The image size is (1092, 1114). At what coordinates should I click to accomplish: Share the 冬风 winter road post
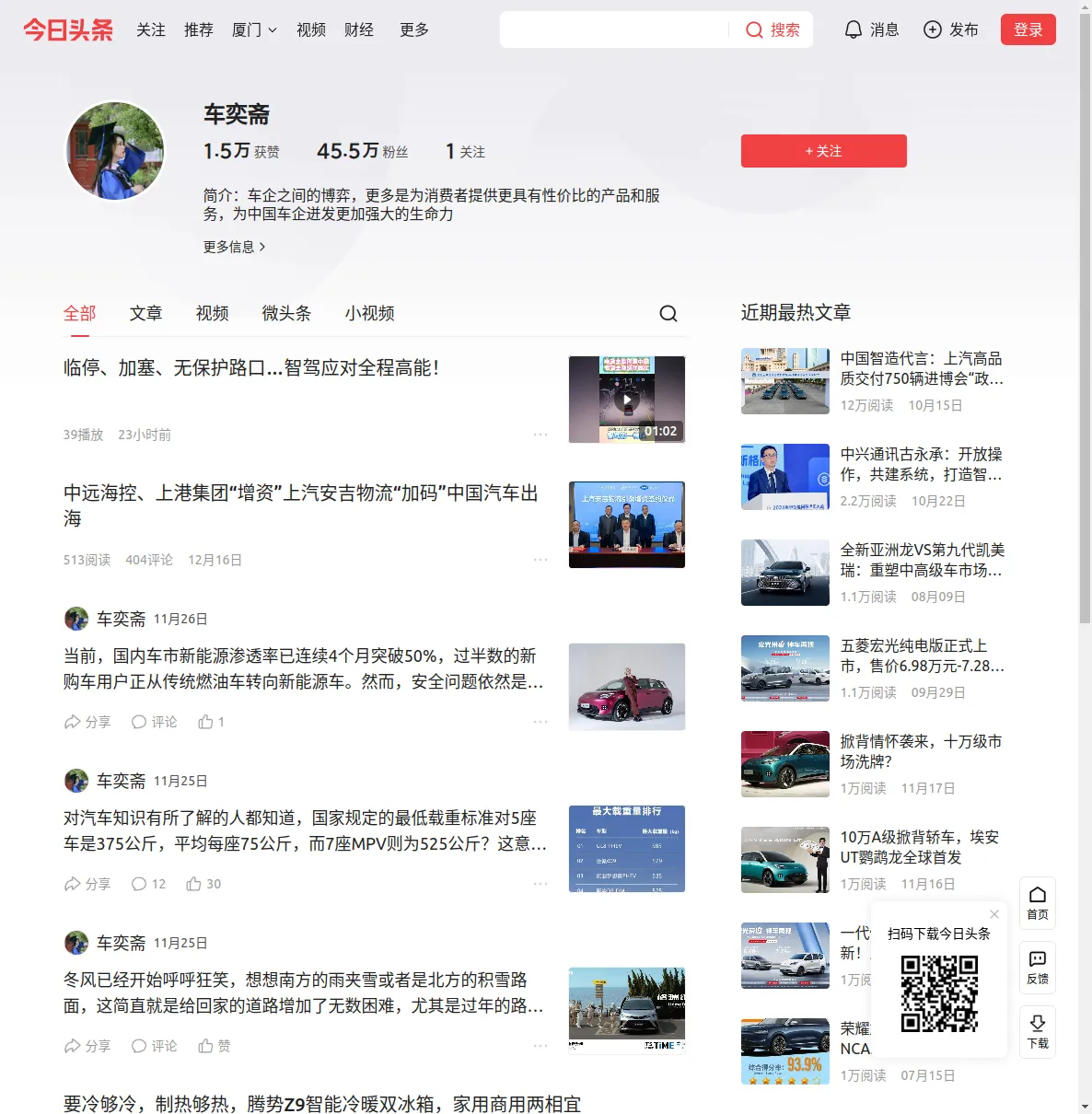tap(87, 1046)
